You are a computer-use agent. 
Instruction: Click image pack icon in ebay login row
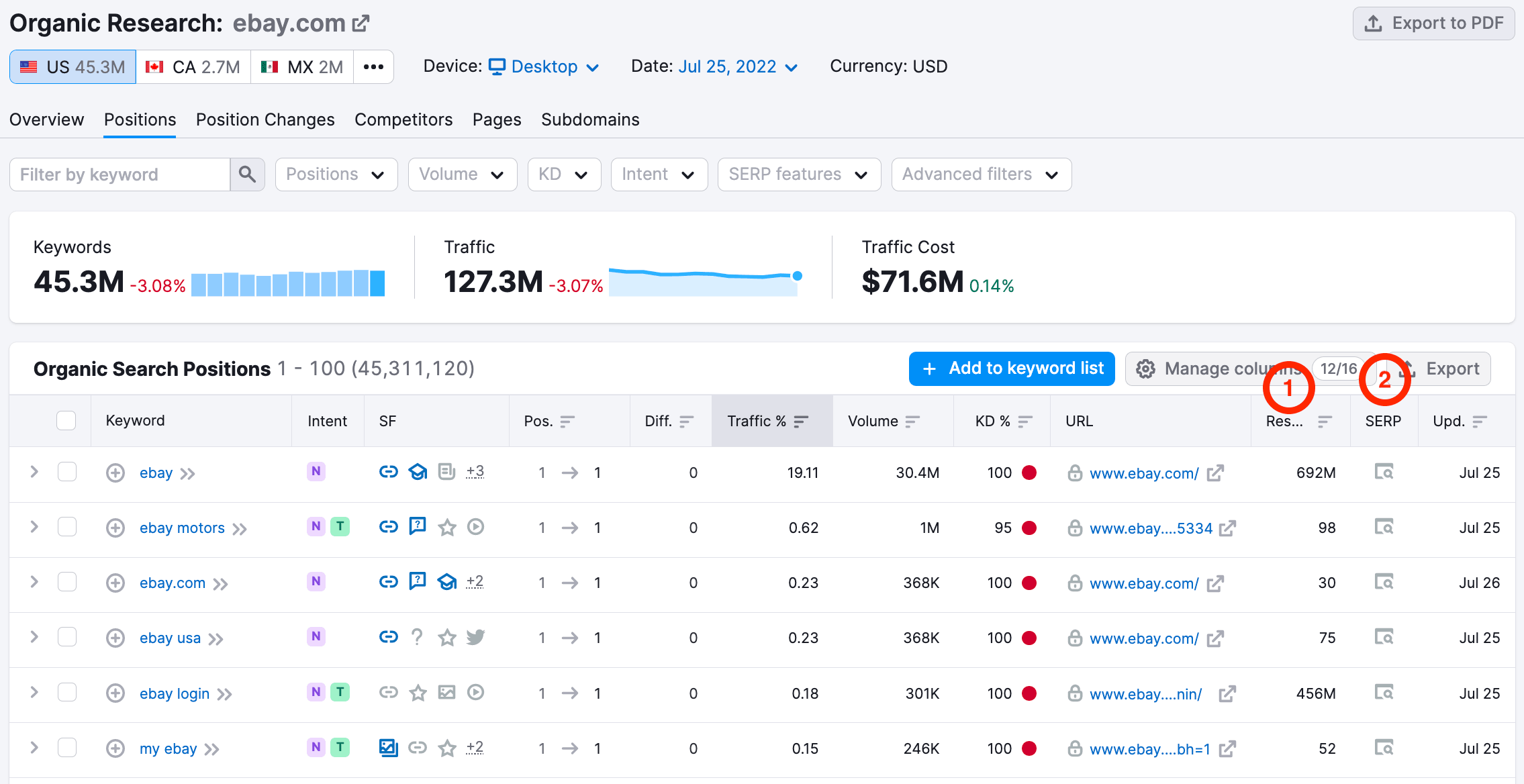pyautogui.click(x=446, y=692)
